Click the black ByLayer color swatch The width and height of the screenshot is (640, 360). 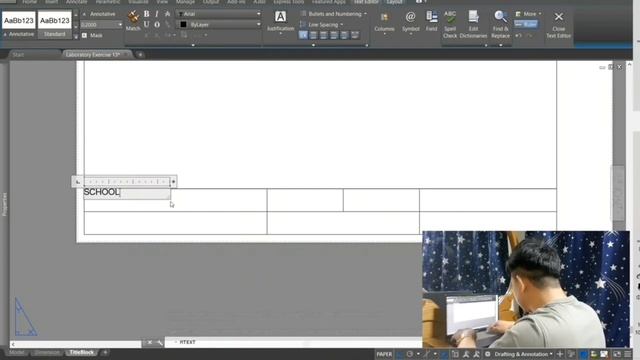tap(183, 24)
